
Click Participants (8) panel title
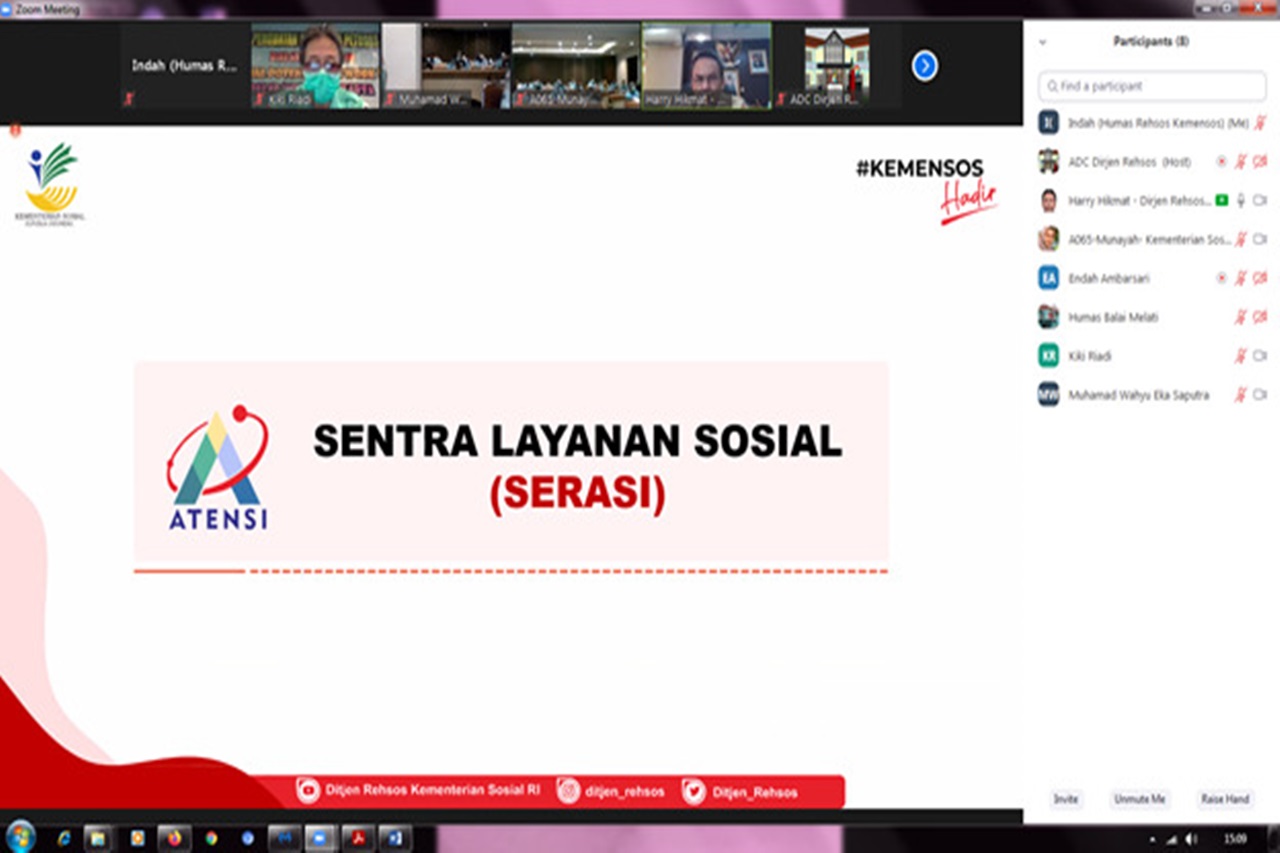pyautogui.click(x=1151, y=42)
